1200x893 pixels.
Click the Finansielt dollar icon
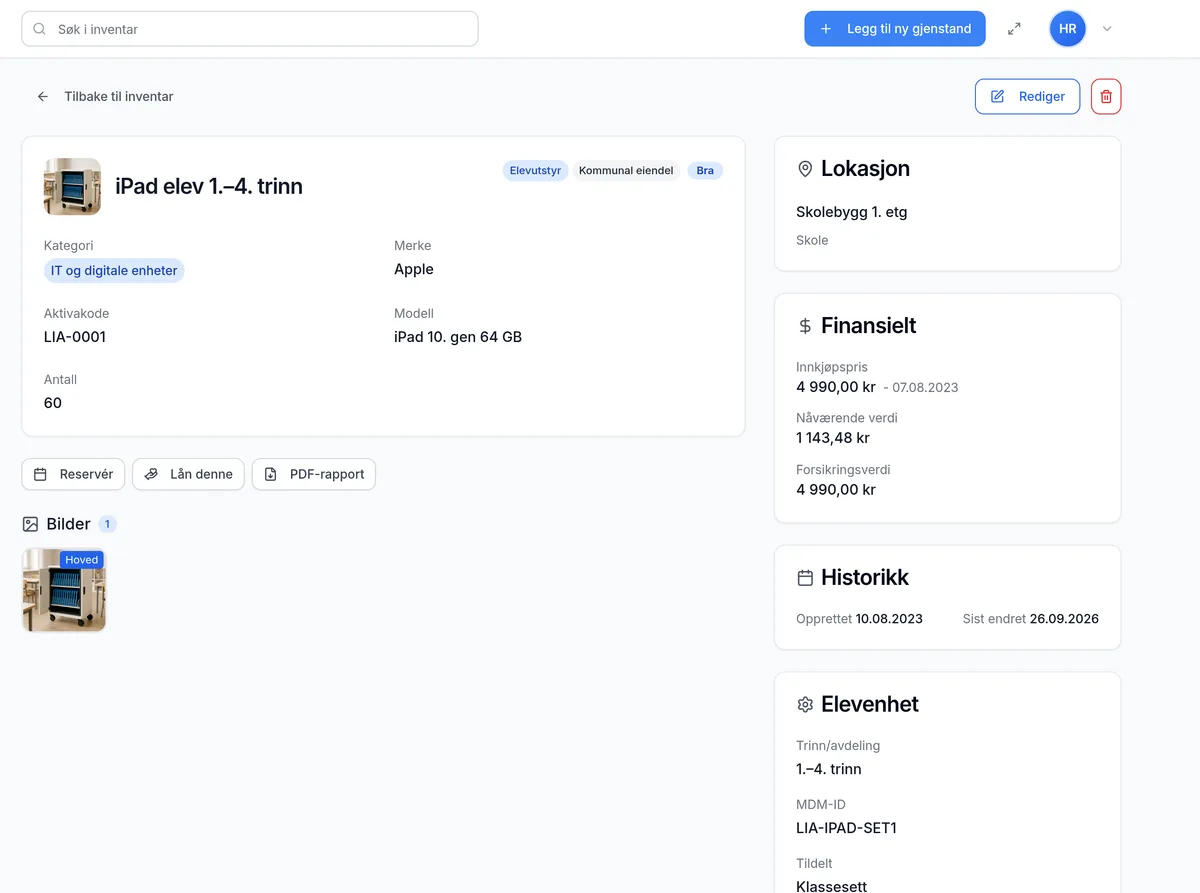click(x=805, y=326)
